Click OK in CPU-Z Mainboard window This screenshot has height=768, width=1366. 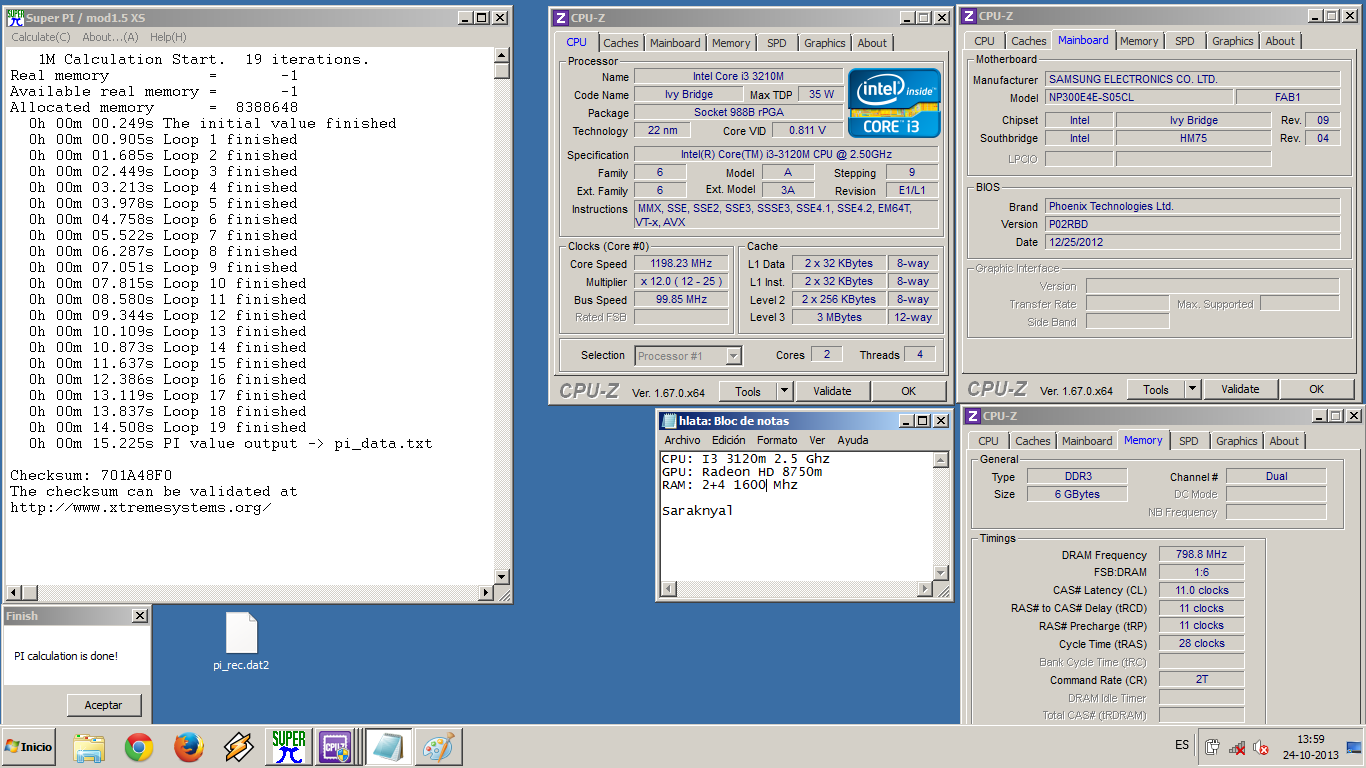(x=1316, y=390)
